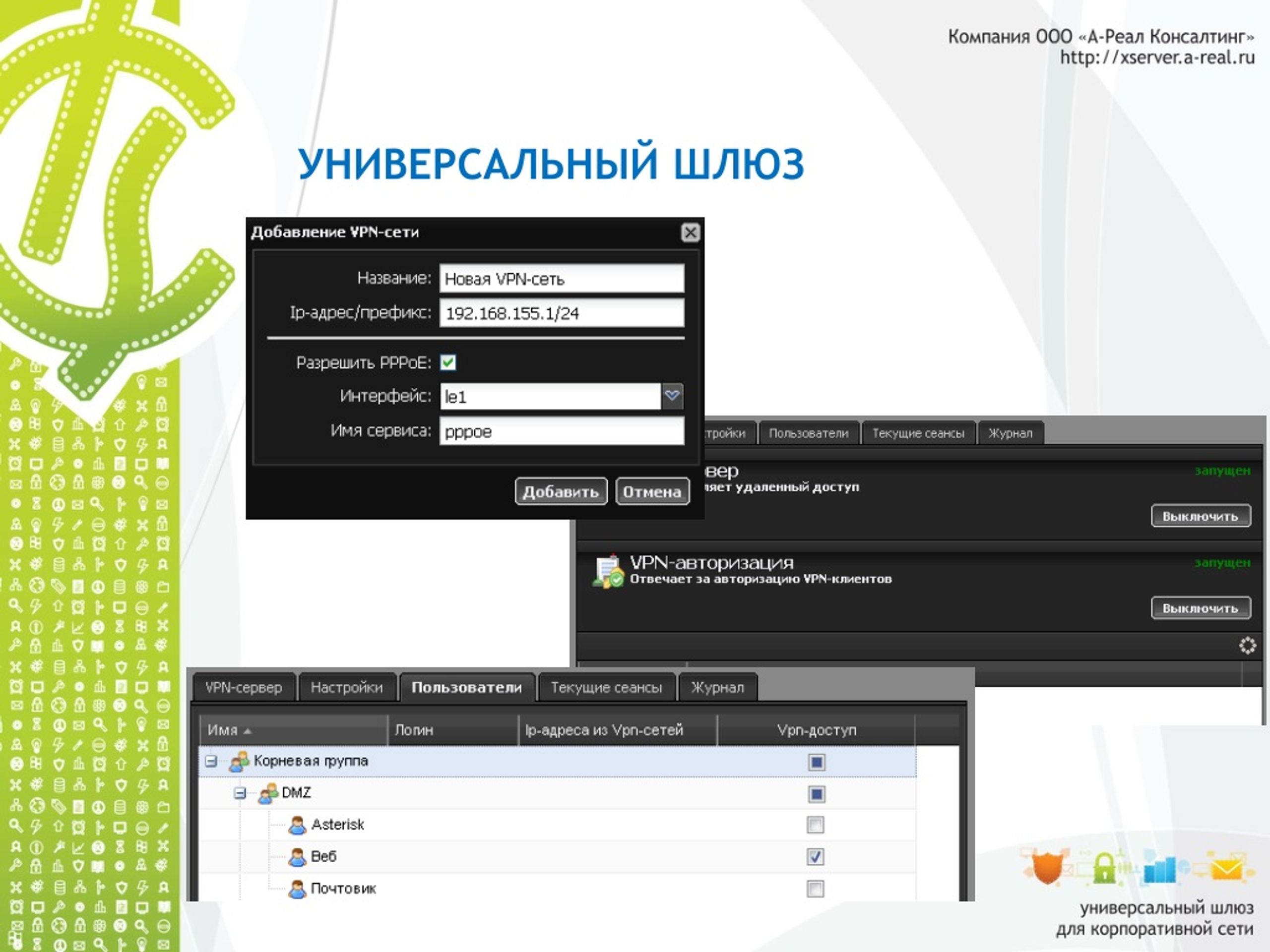The height and width of the screenshot is (952, 1270).
Task: Click the Корневая группа group icon
Action: tap(239, 762)
